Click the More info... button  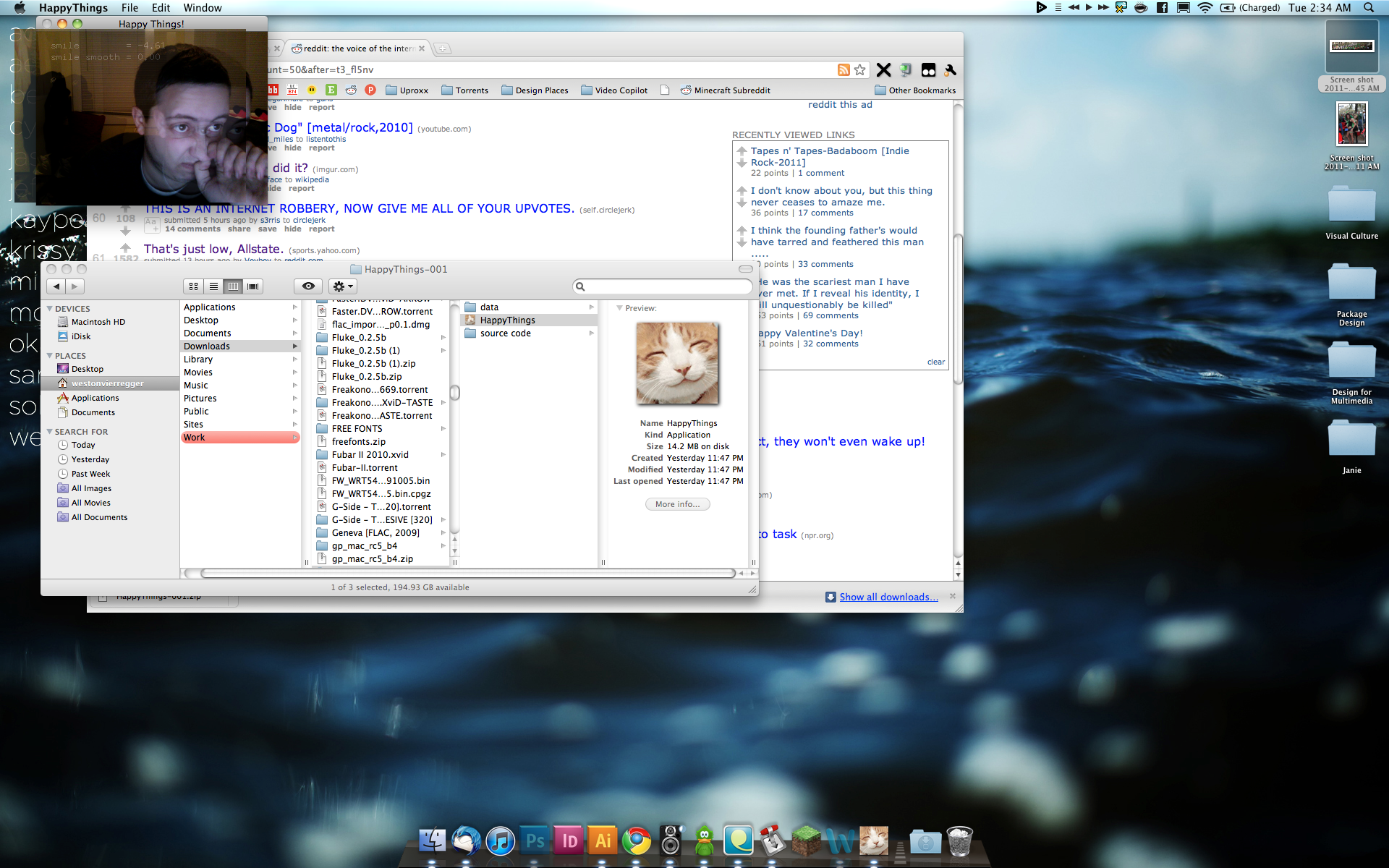[677, 504]
